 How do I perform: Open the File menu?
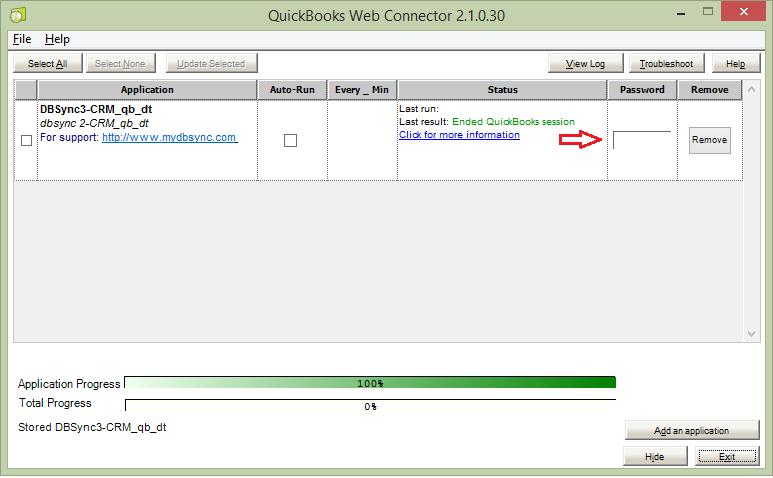(22, 39)
